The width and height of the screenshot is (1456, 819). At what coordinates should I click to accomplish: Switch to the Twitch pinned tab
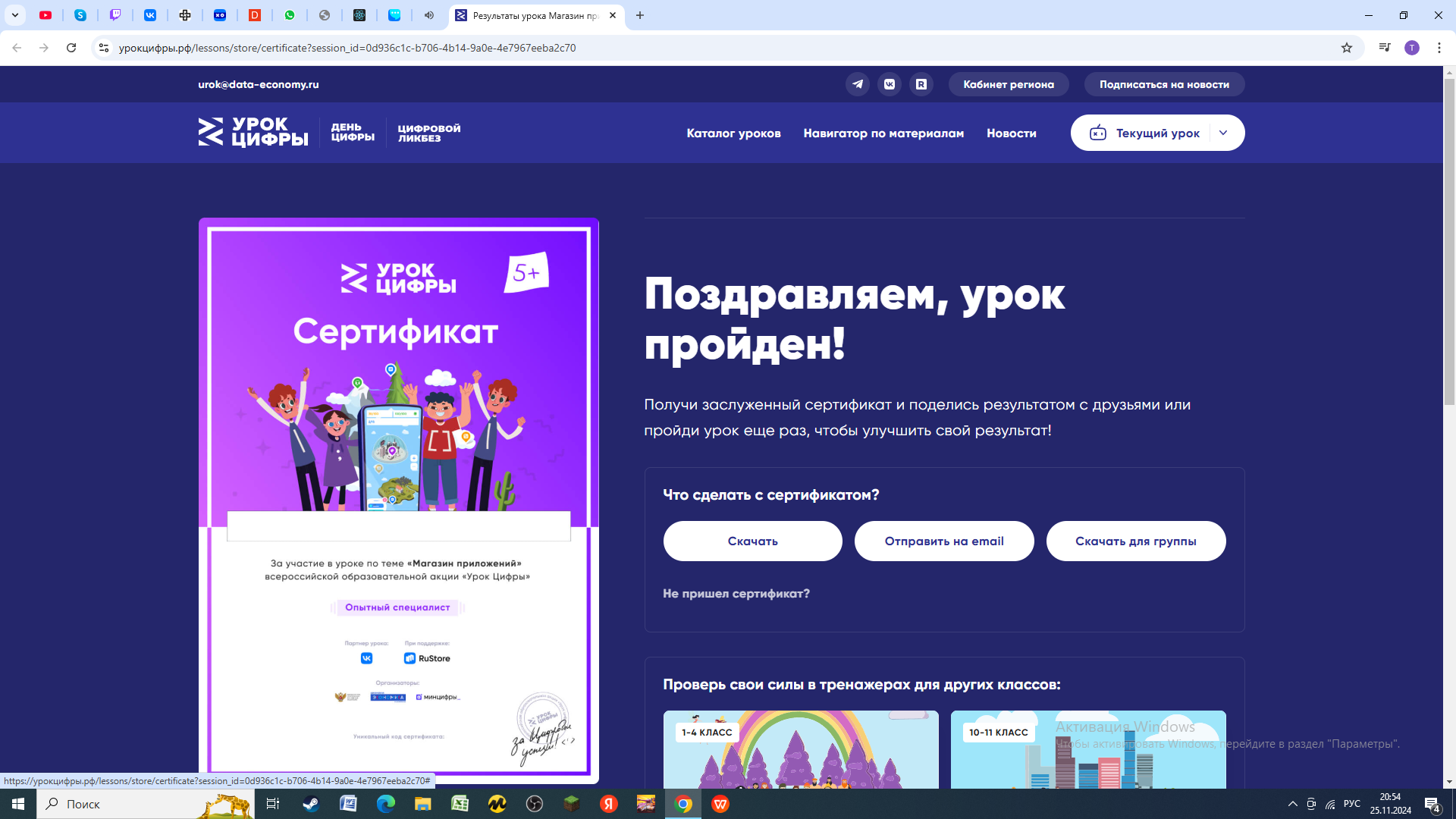115,15
